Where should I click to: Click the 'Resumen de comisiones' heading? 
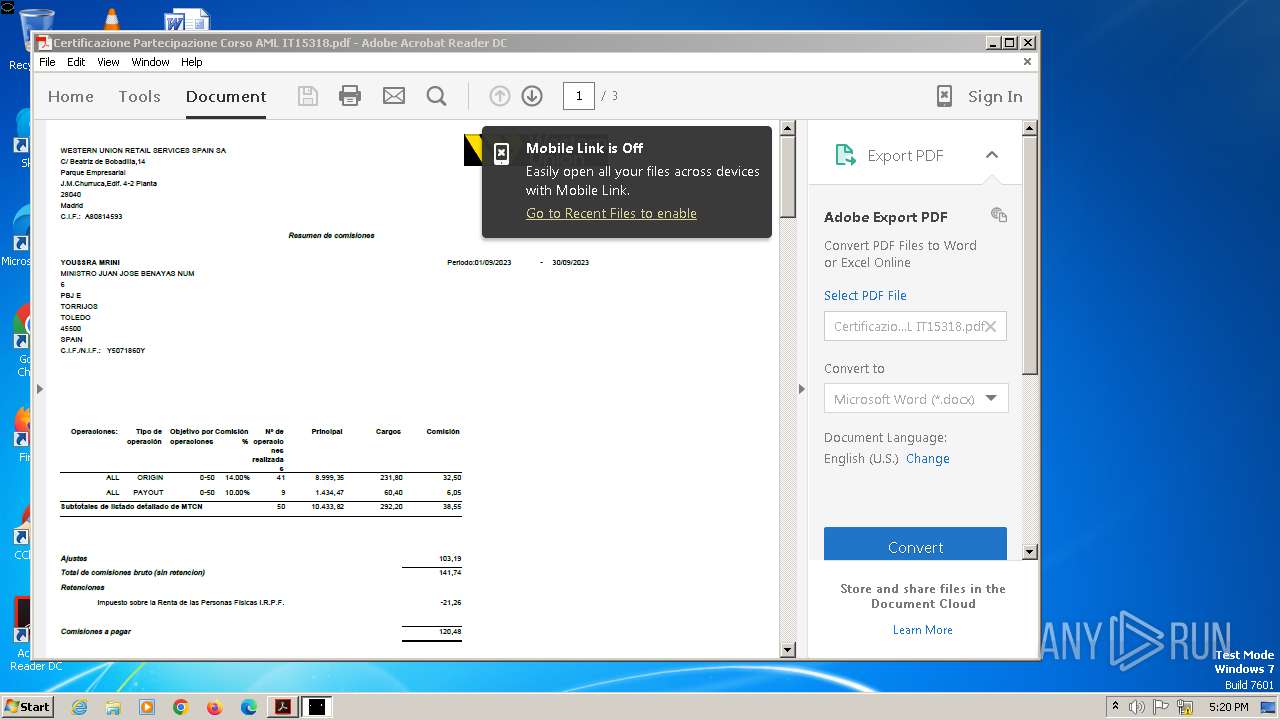[331, 236]
